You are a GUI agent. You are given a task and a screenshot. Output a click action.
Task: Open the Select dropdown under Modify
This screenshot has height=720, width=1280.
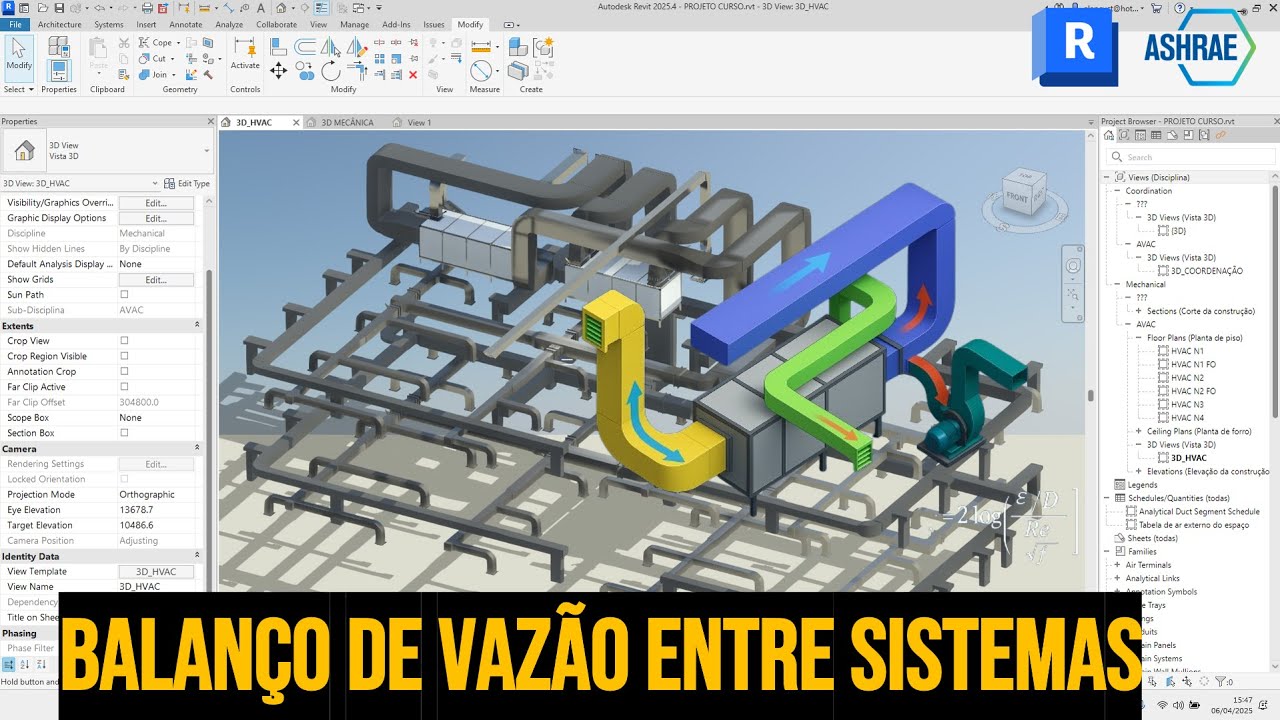(18, 89)
